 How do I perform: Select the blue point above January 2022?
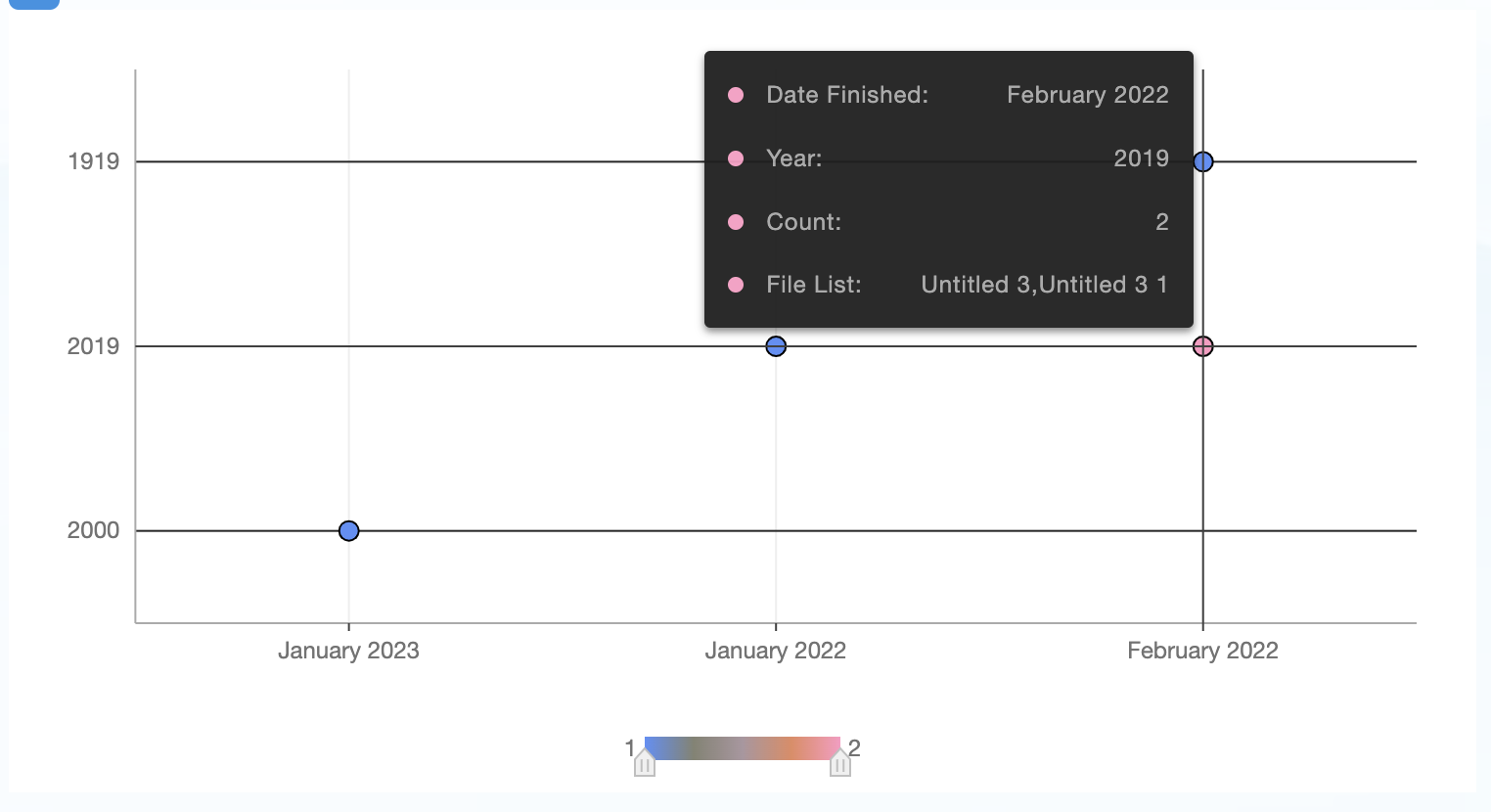pyautogui.click(x=776, y=345)
